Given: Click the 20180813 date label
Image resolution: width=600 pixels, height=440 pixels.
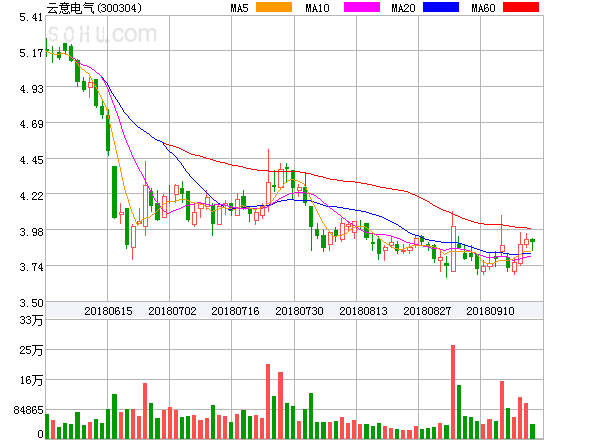Looking at the screenshot, I should click(x=363, y=311).
